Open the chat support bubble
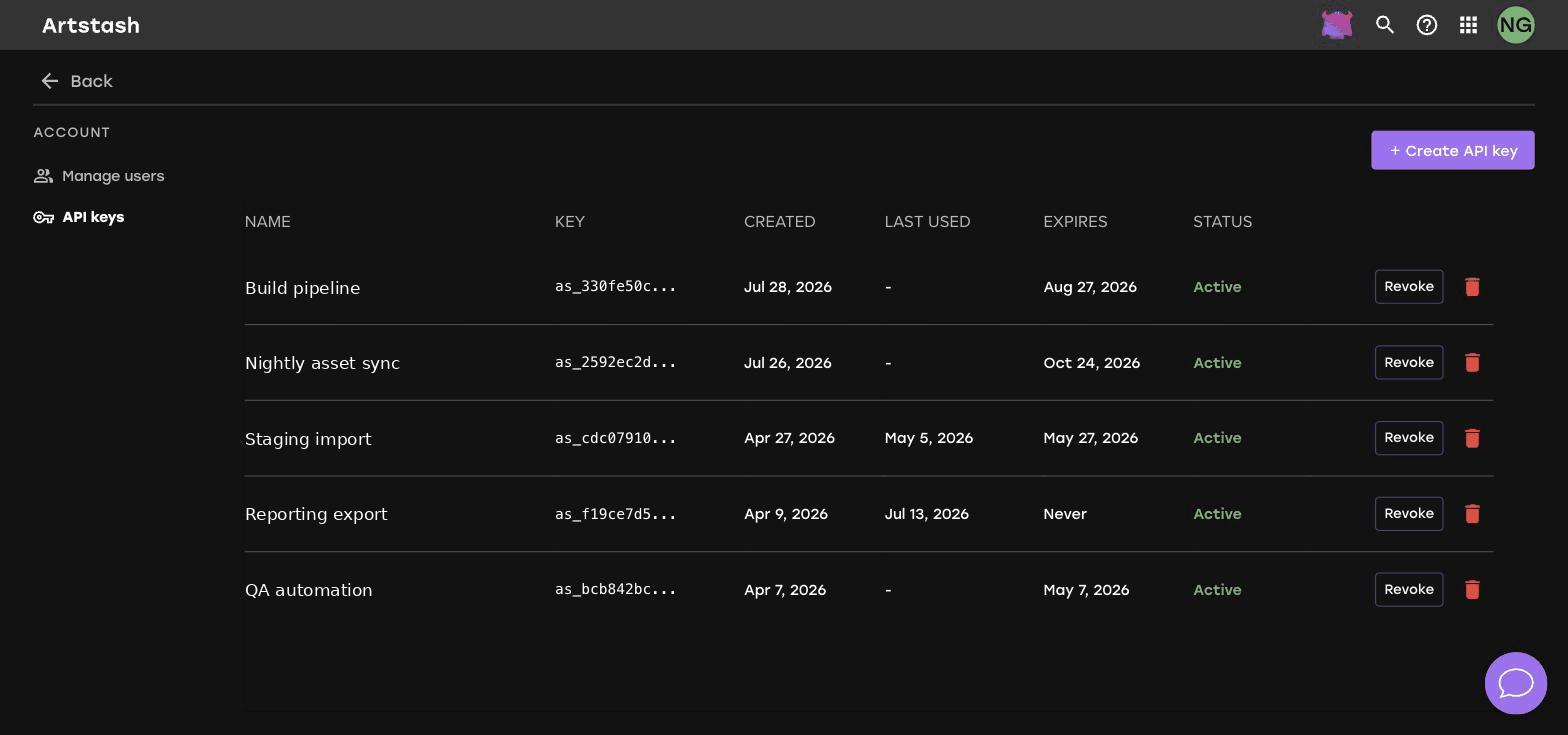Screen dimensions: 1568x735 1516,683
